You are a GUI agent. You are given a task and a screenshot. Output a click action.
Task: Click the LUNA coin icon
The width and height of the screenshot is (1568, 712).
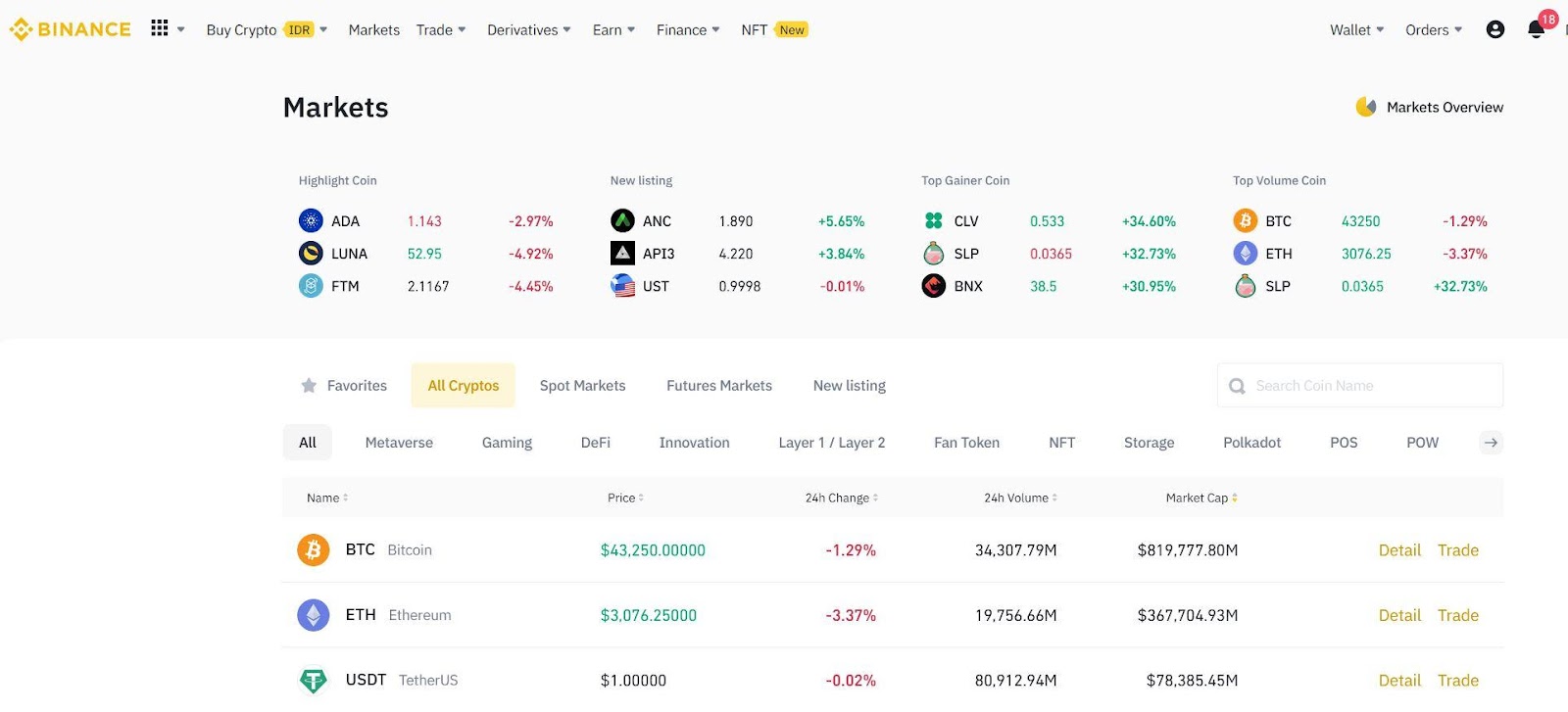[311, 254]
